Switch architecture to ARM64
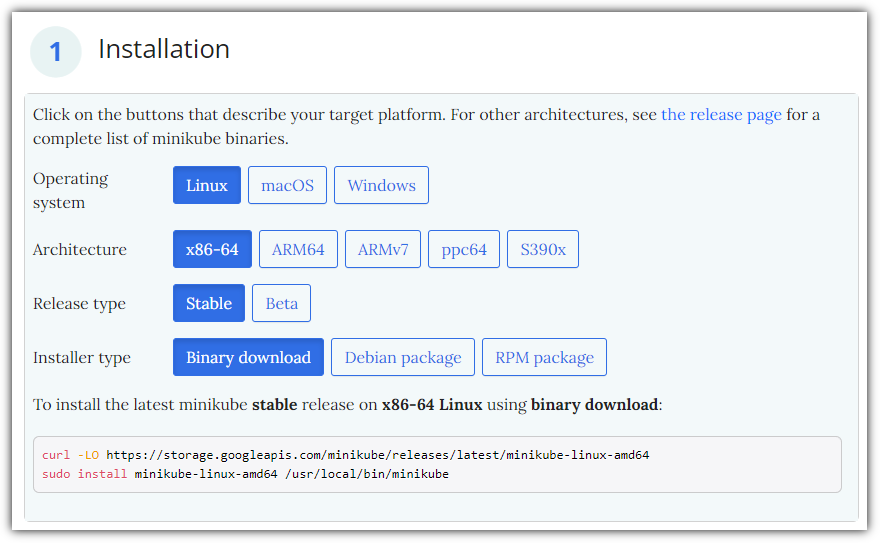This screenshot has width=880, height=543. [x=298, y=249]
